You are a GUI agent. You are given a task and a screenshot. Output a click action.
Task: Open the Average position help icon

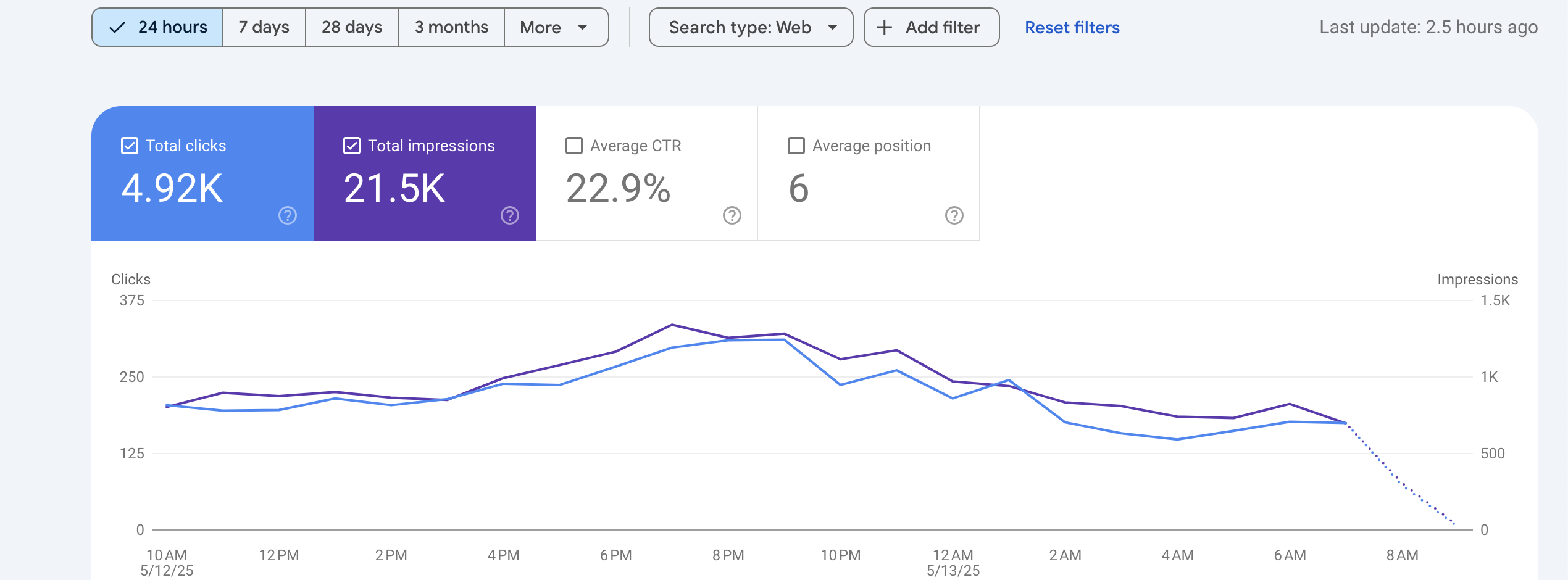pyautogui.click(x=954, y=215)
